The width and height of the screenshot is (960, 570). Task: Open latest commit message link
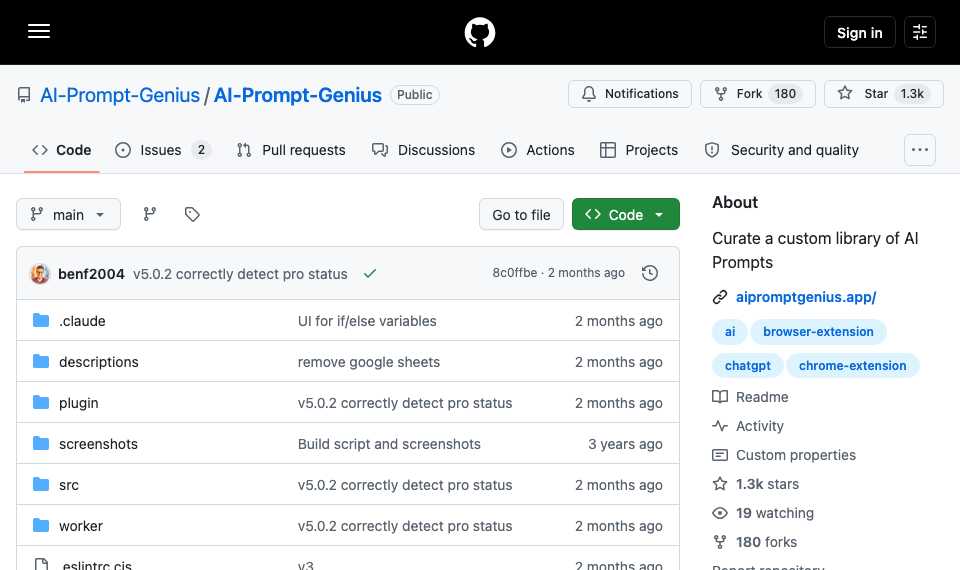click(x=240, y=274)
